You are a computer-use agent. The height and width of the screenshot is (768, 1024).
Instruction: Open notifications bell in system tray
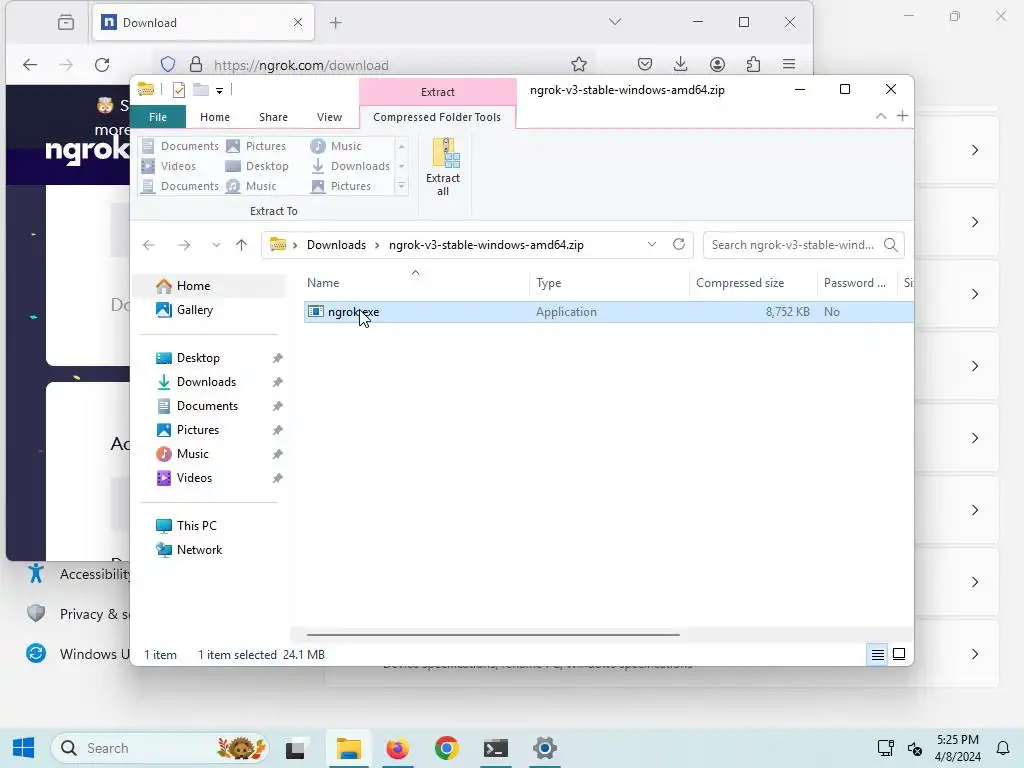(1002, 748)
